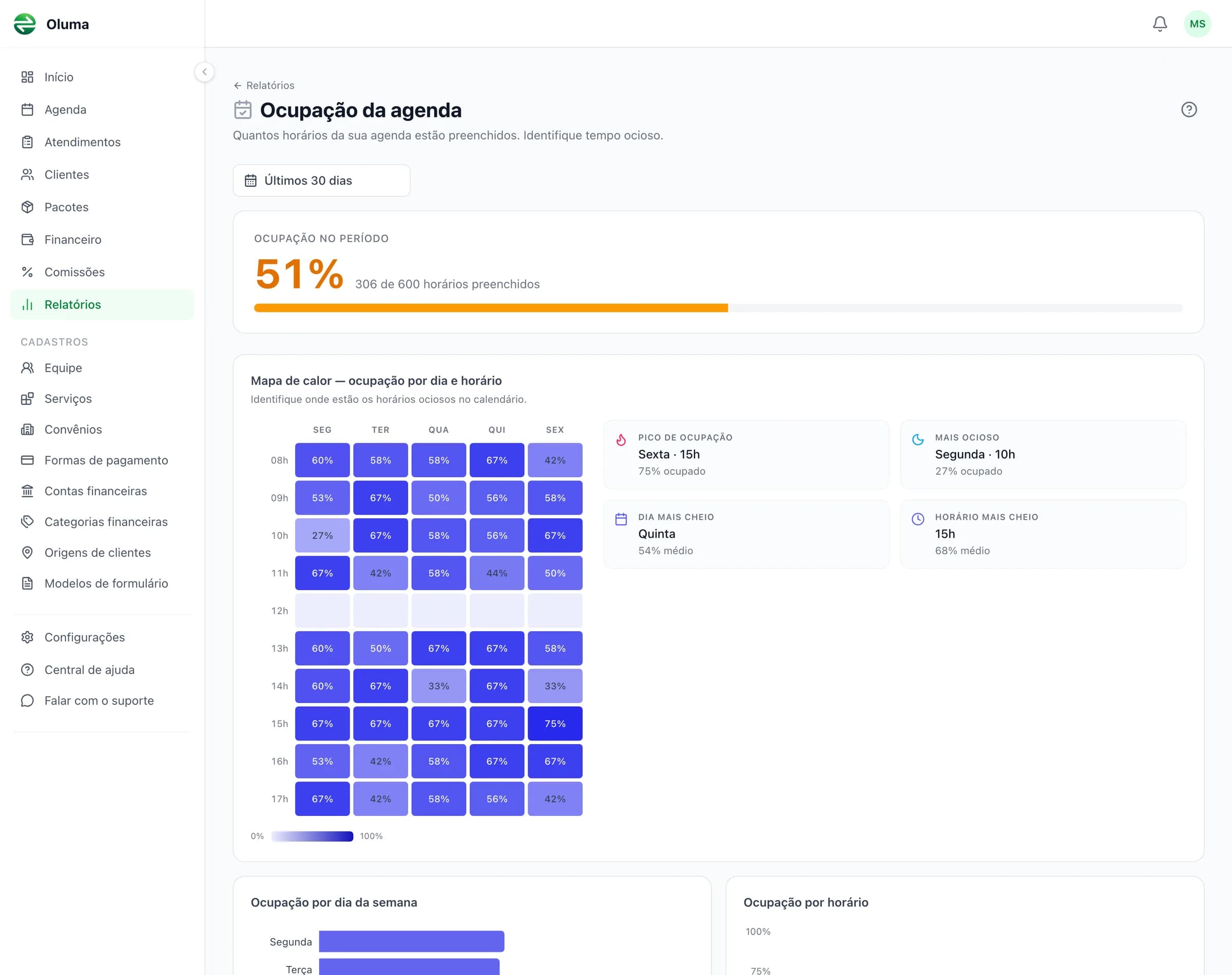Click the Origens de clientes pin icon
Viewport: 1232px width, 975px height.
pyautogui.click(x=27, y=553)
